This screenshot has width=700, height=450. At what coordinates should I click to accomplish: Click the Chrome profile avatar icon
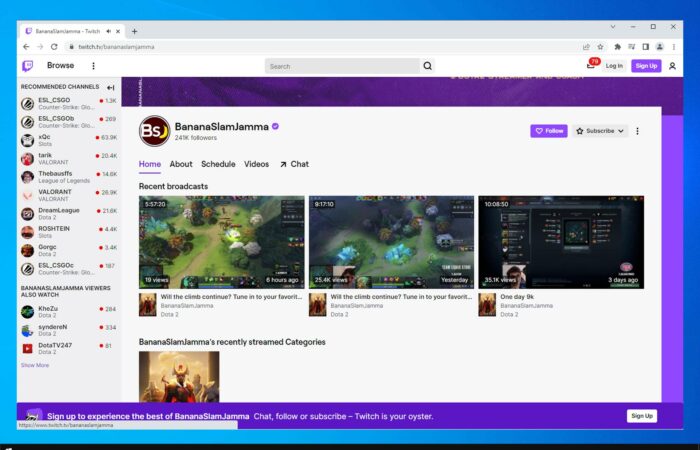[x=659, y=47]
